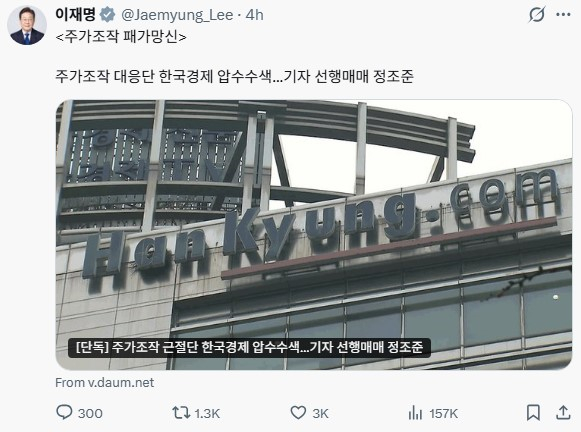The image size is (581, 432).
Task: Open the profile picture avatar of 이재명
Action: [x=27, y=25]
